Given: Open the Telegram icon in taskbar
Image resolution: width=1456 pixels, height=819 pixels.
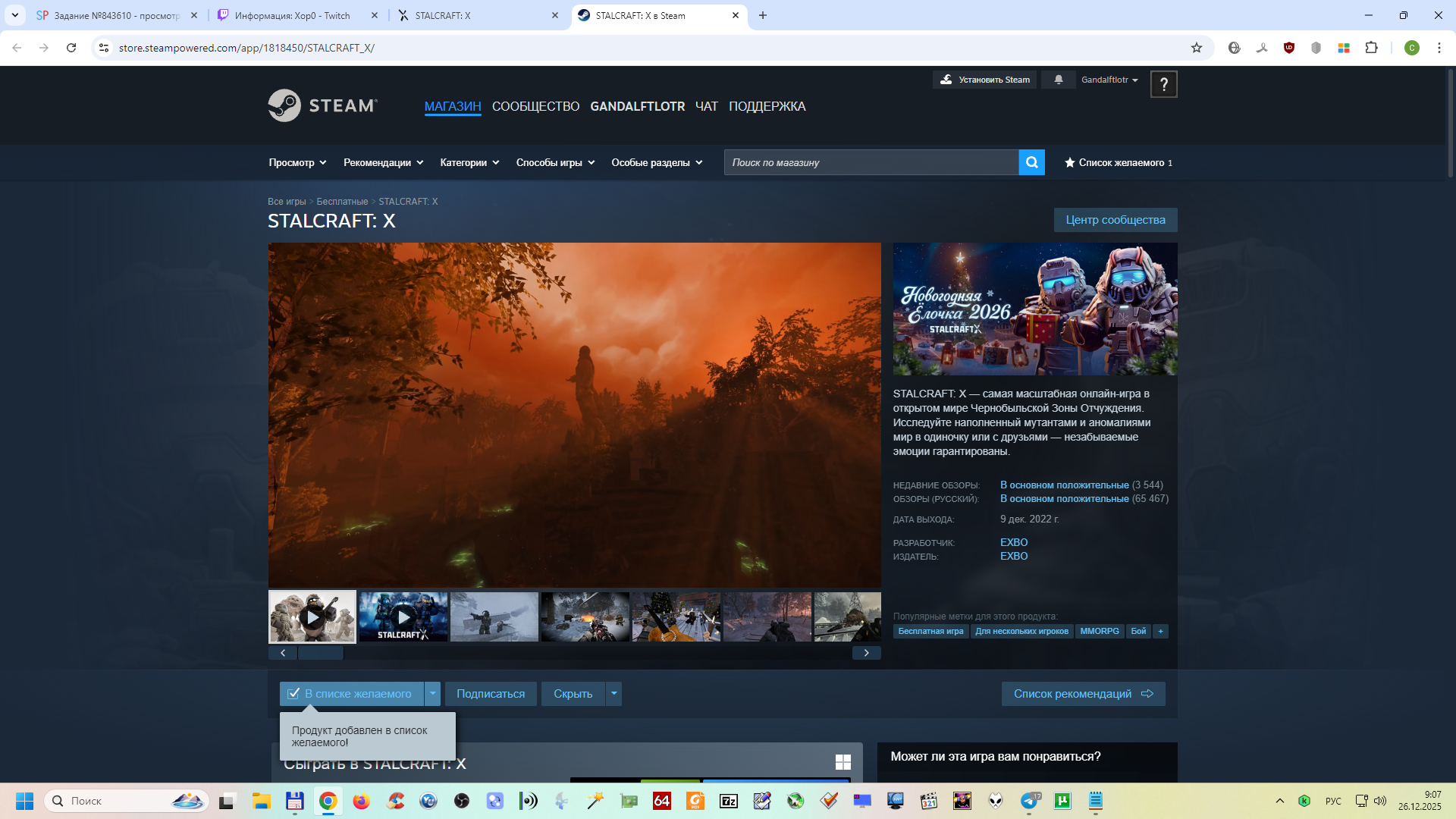Looking at the screenshot, I should coord(1029,801).
